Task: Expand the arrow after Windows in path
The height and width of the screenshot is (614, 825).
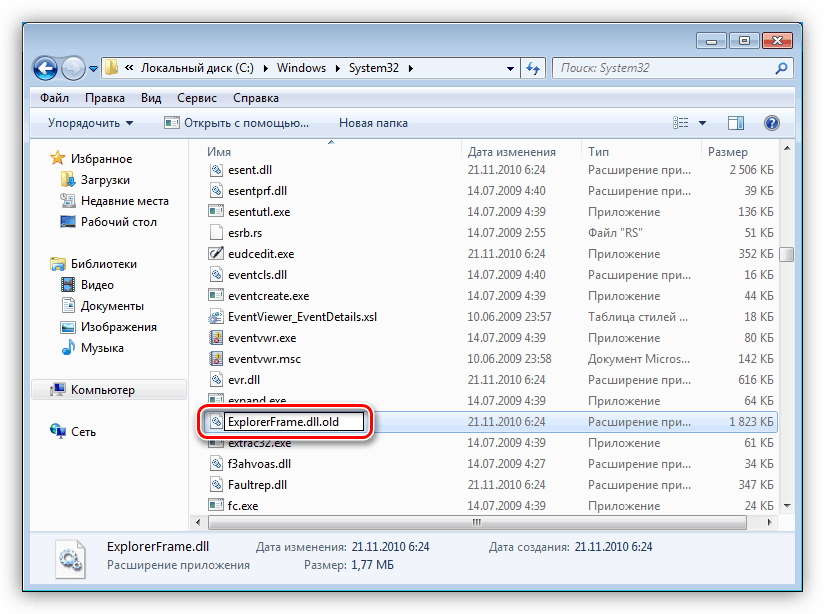Action: click(338, 68)
